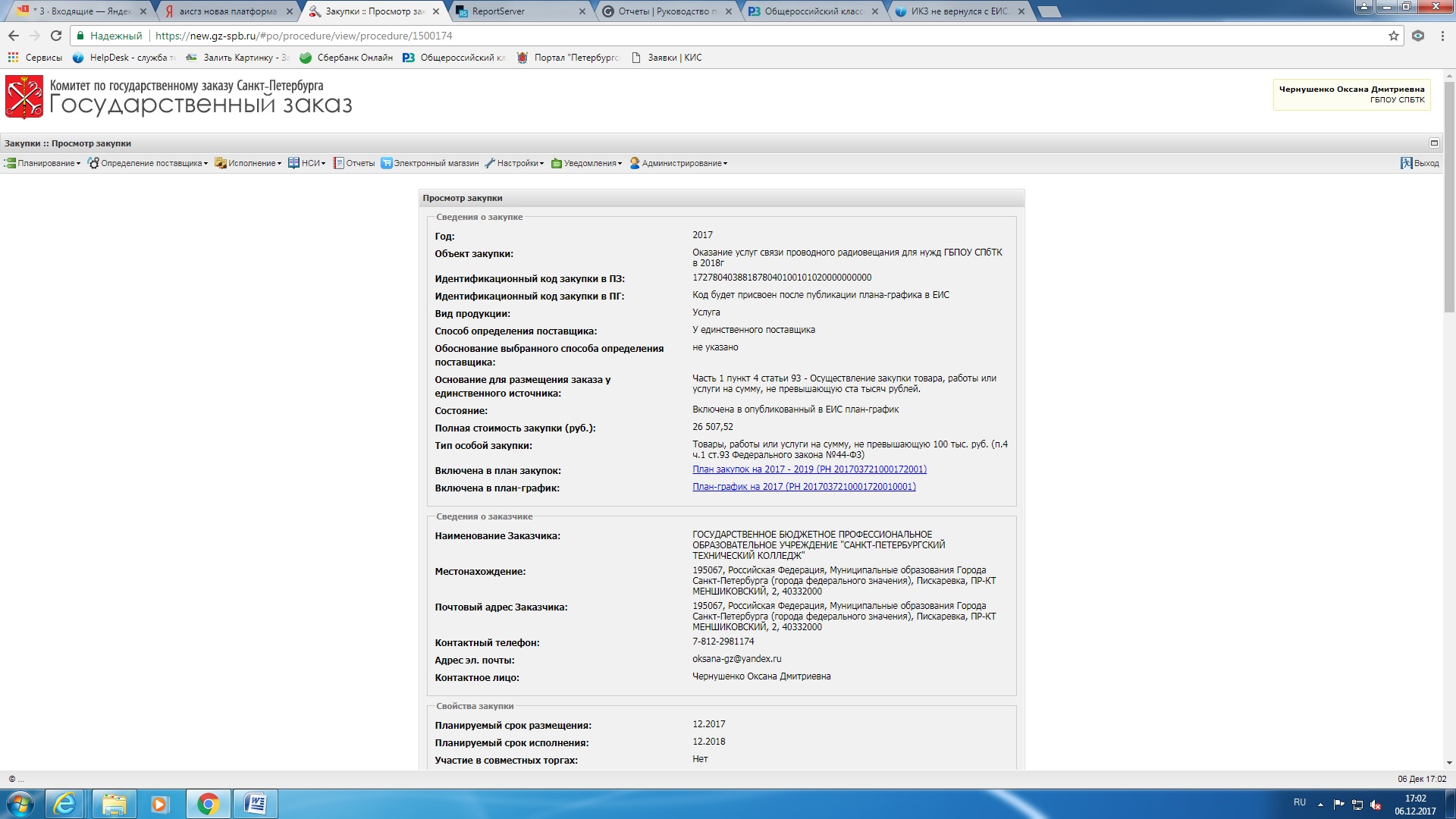Screen dimensions: 1456x819
Task: Bookmark this page with the star icon
Action: [1393, 36]
